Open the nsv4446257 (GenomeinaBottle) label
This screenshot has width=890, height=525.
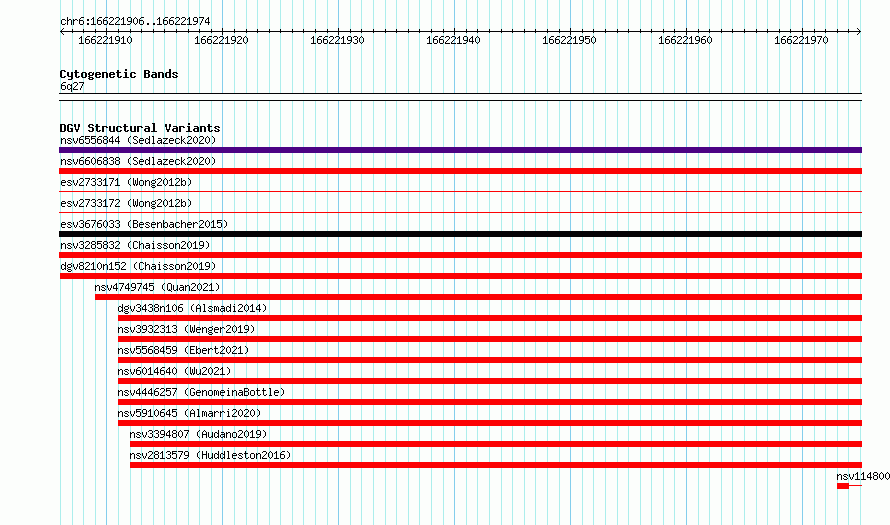coord(201,392)
